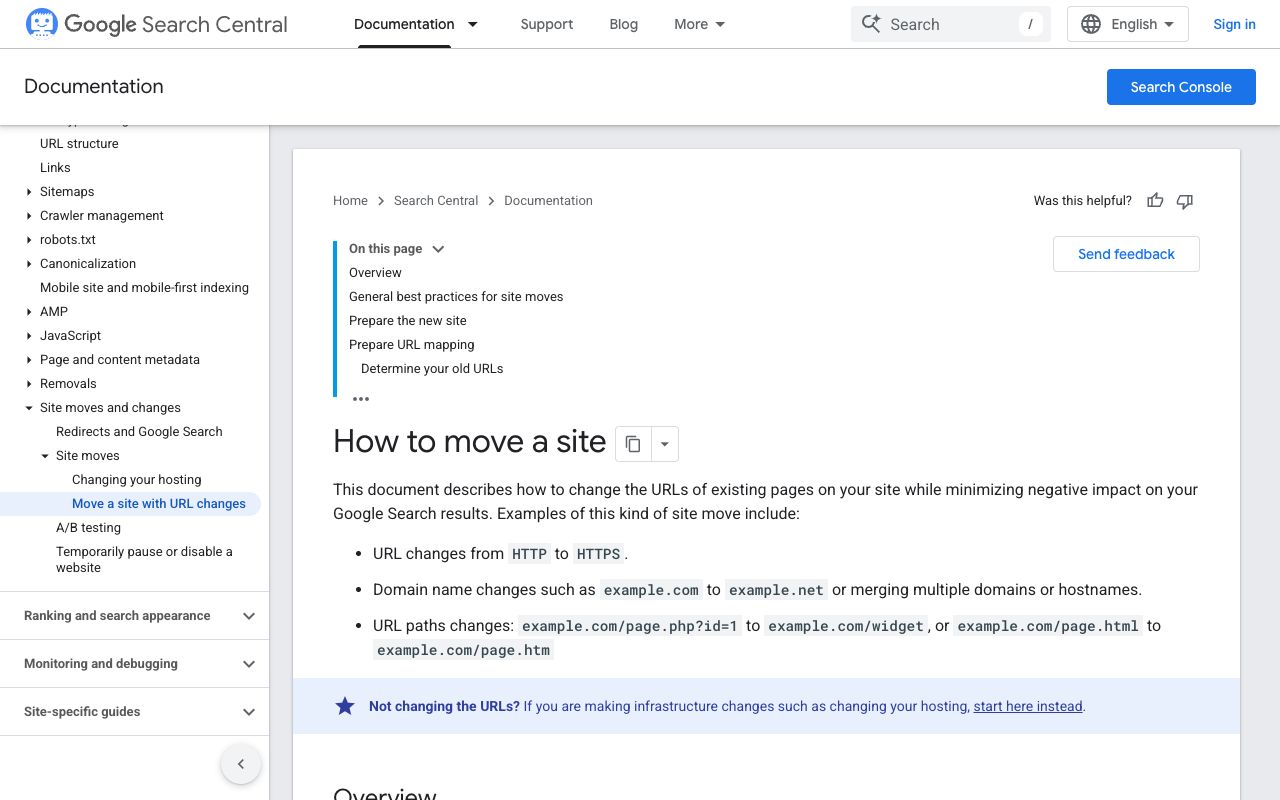Open the Documentation dropdown arrow in header
The width and height of the screenshot is (1280, 800).
(x=473, y=24)
